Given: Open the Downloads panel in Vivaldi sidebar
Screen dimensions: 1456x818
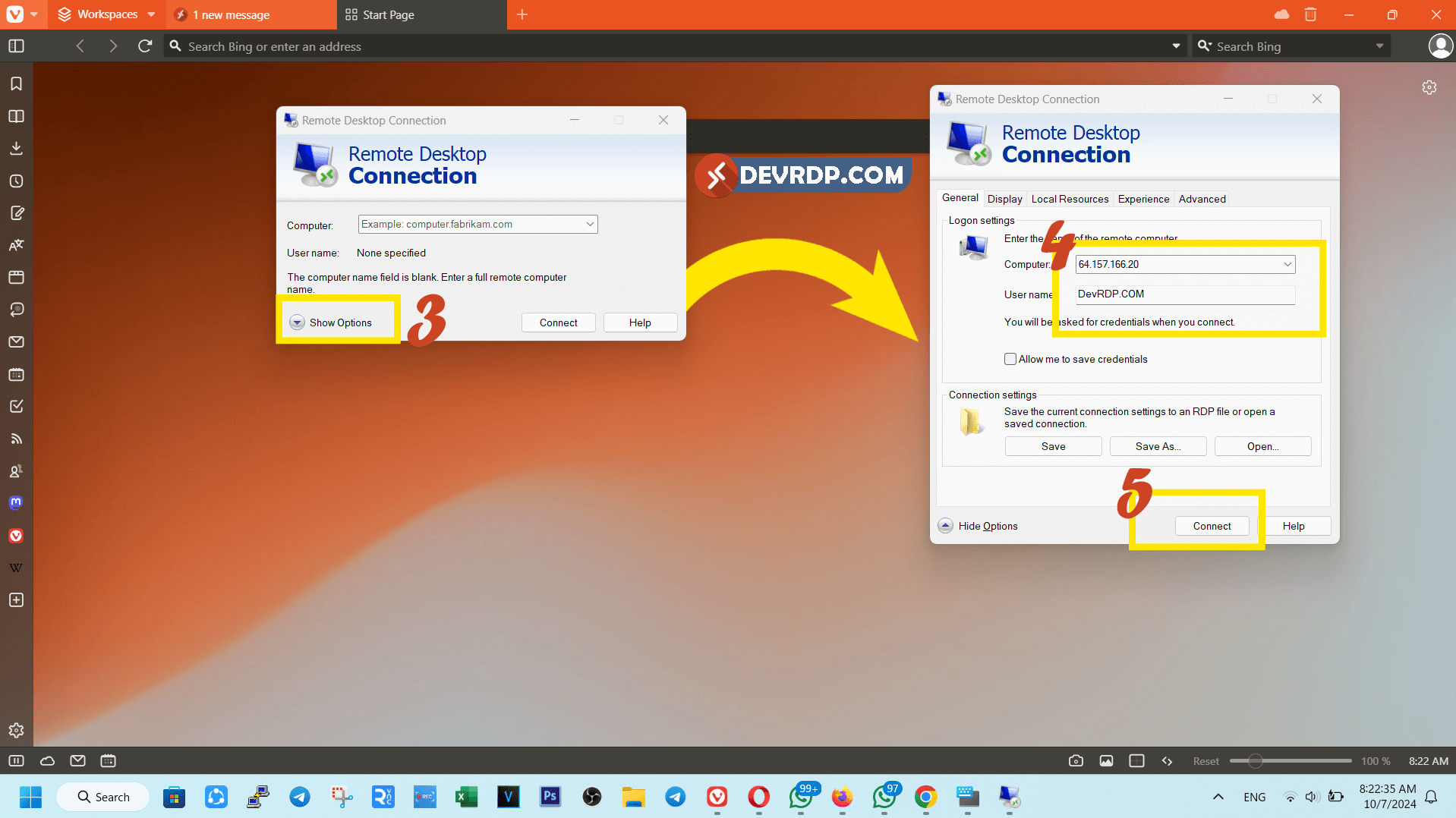Looking at the screenshot, I should click(16, 148).
